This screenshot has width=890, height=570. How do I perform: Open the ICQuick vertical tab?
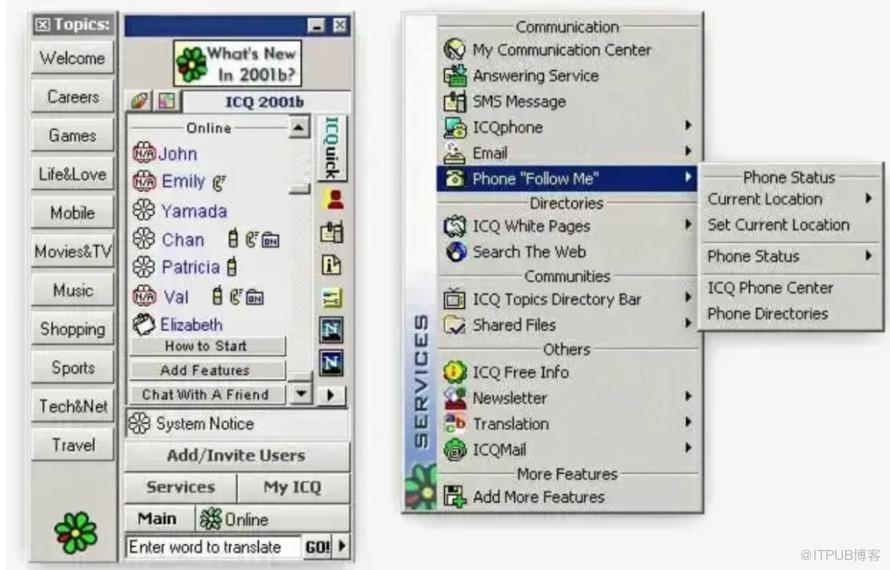(333, 148)
